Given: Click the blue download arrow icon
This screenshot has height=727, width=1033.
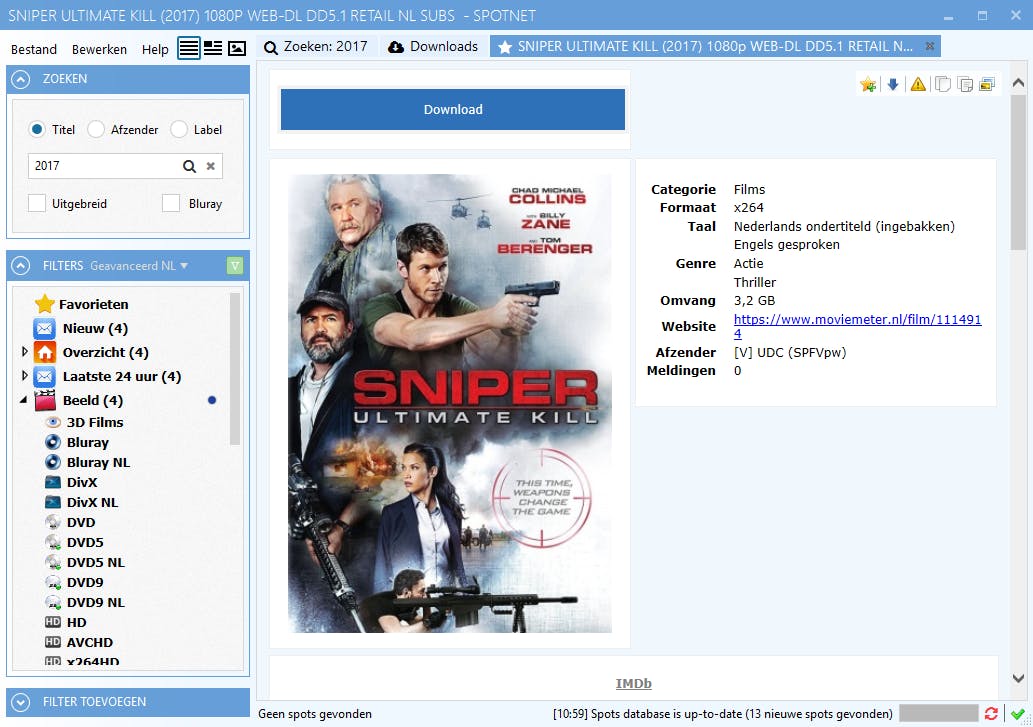Looking at the screenshot, I should [893, 84].
